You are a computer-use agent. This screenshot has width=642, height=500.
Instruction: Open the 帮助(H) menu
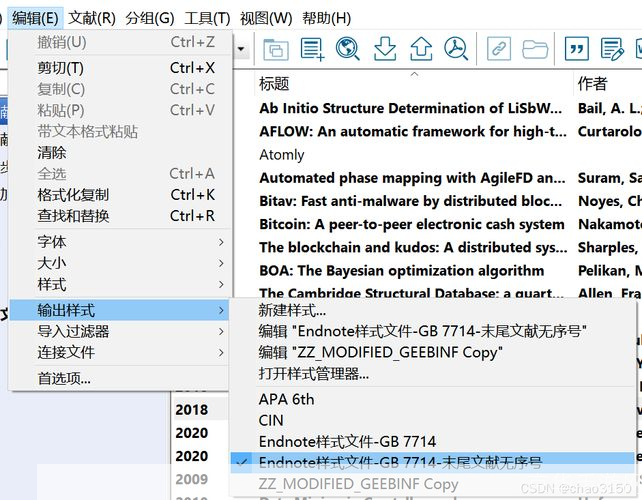point(326,18)
